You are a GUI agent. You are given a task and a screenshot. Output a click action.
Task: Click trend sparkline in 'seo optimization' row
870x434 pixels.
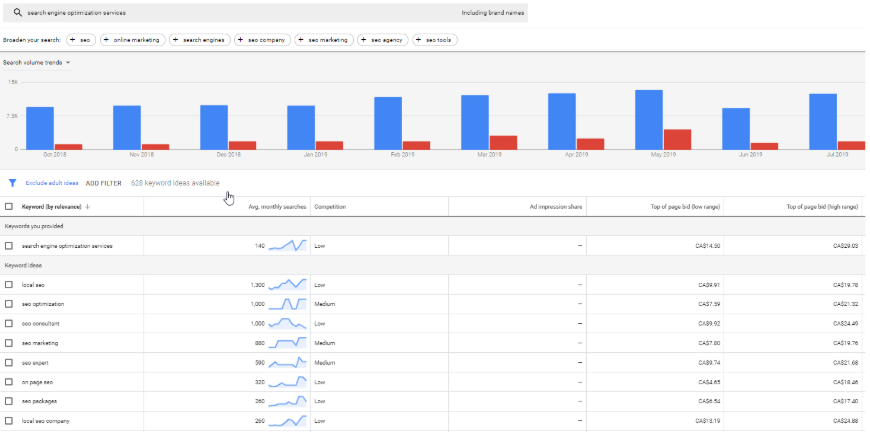point(287,304)
